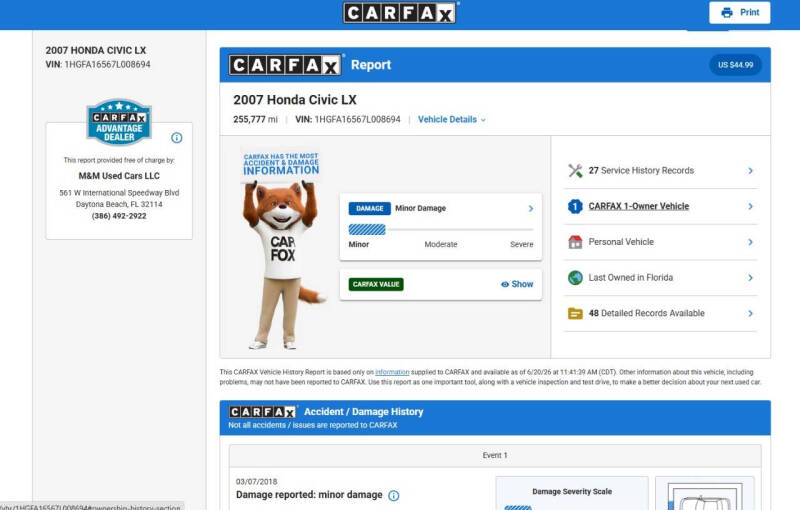Click the Damage Severity Scale card
This screenshot has width=800, height=510.
pyautogui.click(x=572, y=493)
